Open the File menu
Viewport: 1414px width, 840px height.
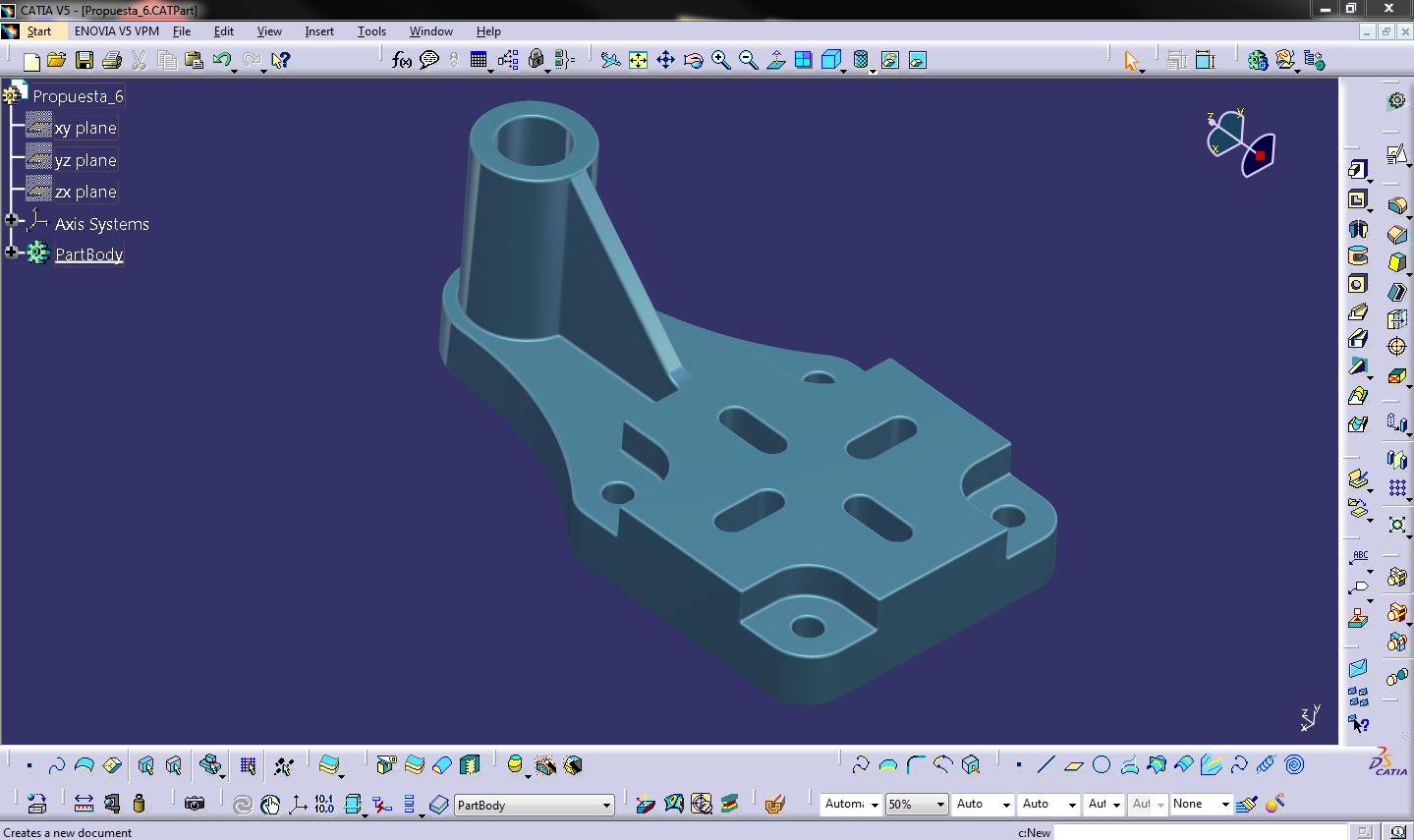click(182, 31)
